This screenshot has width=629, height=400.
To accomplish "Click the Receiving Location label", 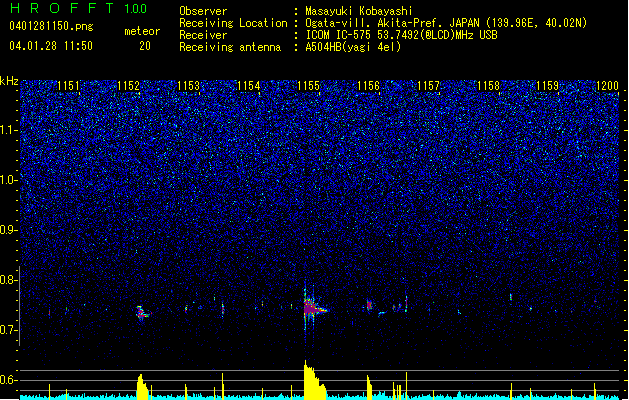I will (x=233, y=23).
